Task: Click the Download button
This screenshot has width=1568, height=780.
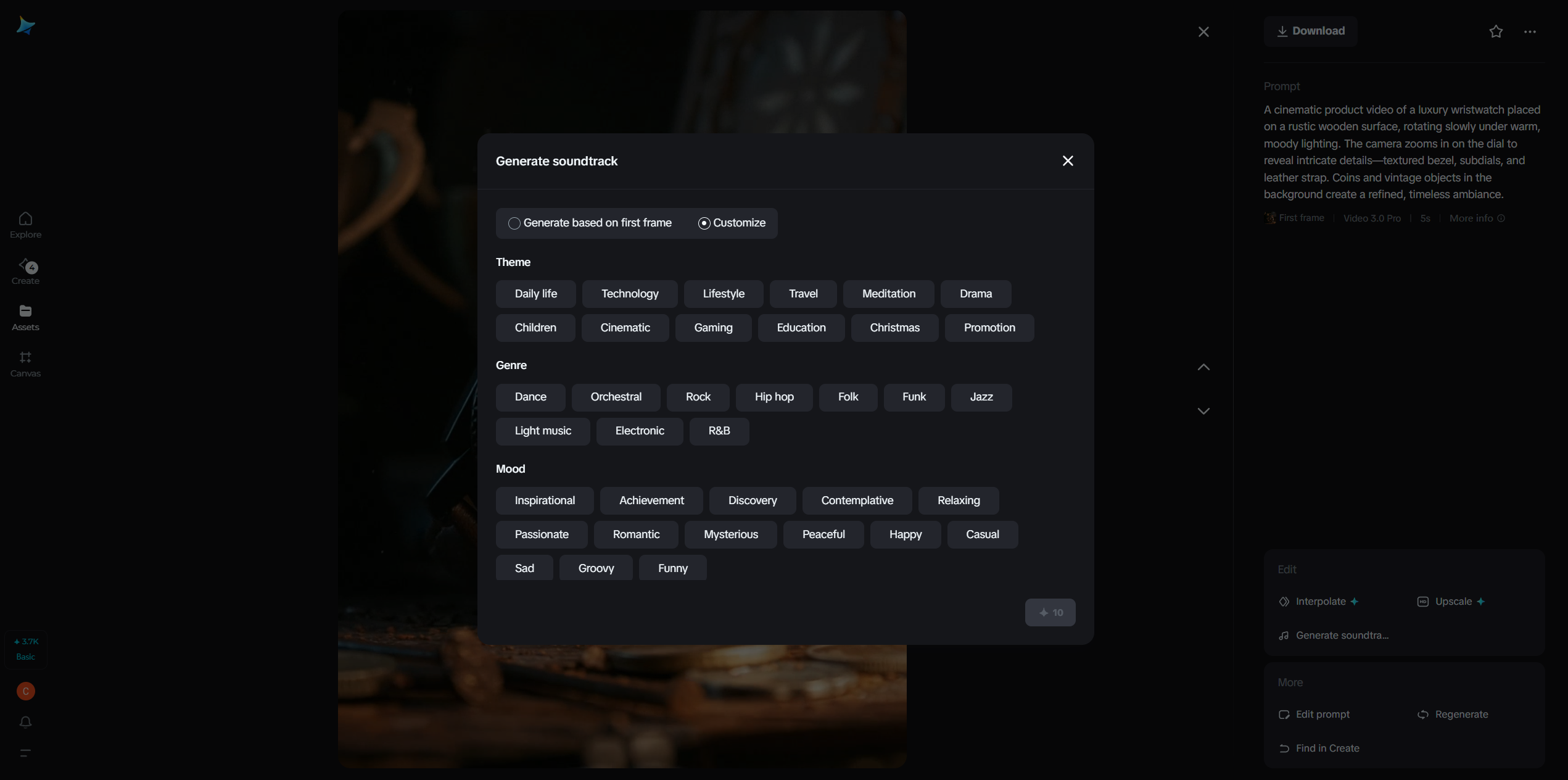Action: (x=1310, y=31)
